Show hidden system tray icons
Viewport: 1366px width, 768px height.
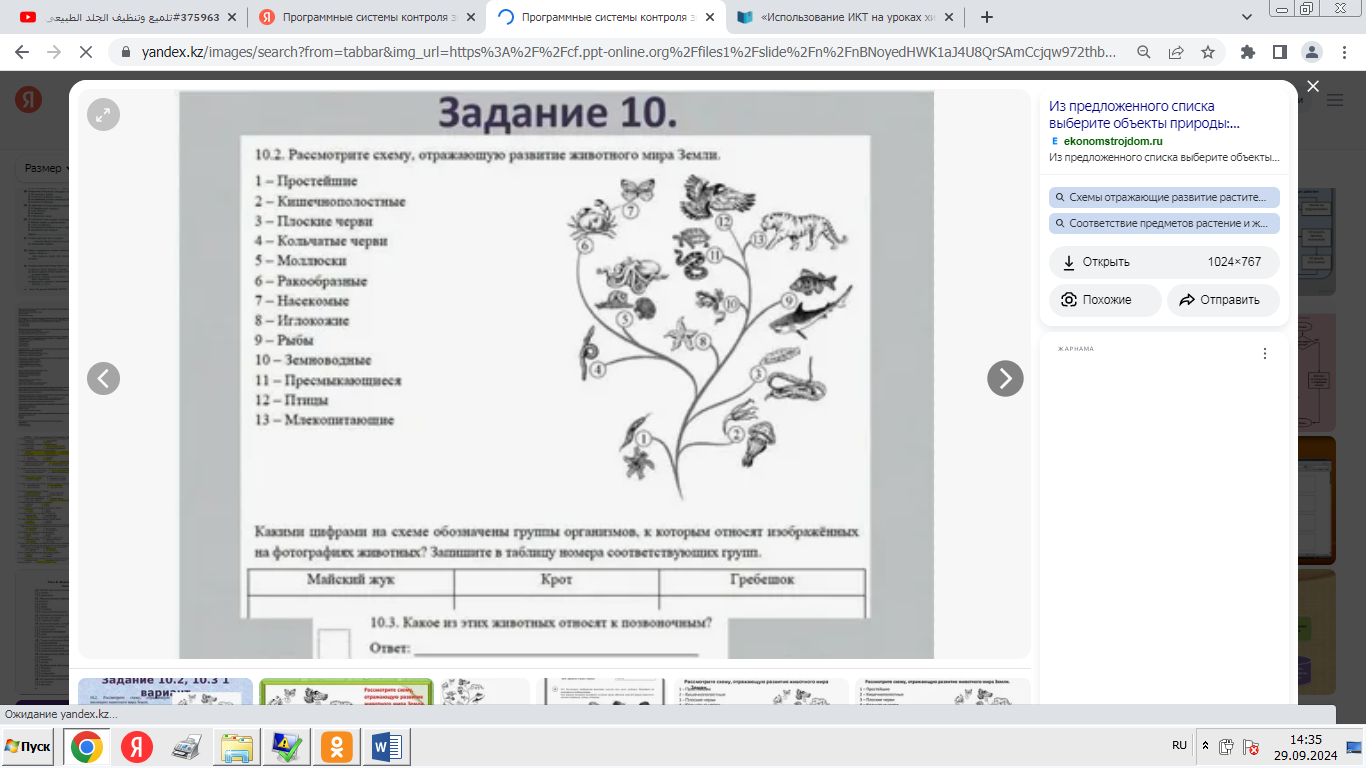pyautogui.click(x=1205, y=746)
